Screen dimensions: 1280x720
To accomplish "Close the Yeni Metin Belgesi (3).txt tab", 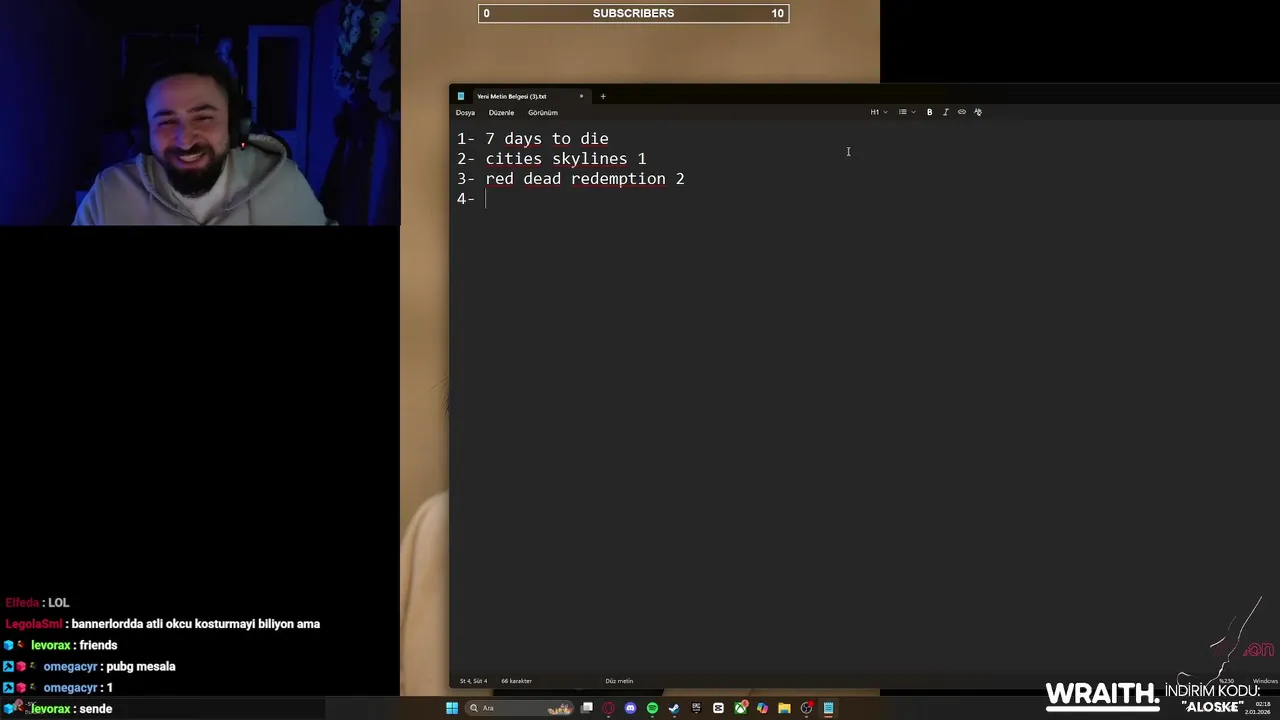I will tap(581, 96).
